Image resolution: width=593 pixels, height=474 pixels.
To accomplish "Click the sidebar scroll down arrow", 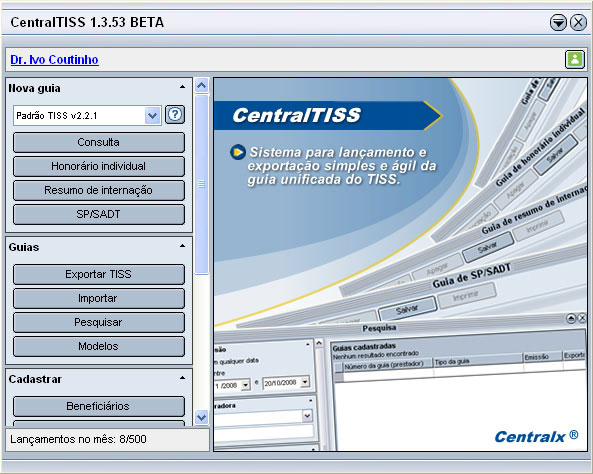I will (202, 417).
